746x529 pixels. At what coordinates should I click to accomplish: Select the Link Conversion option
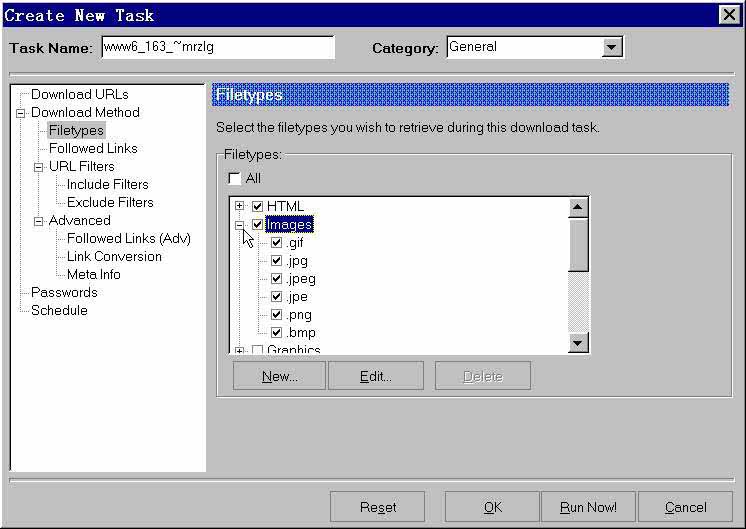[x=114, y=257]
